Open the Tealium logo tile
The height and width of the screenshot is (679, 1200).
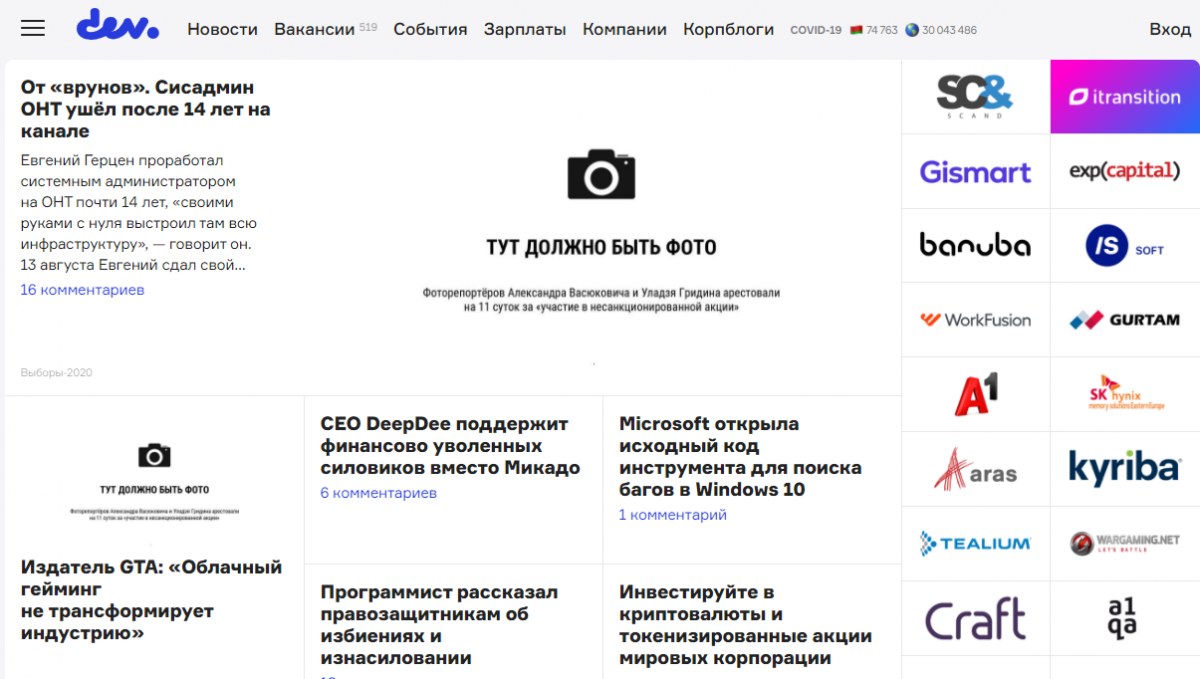coord(975,543)
